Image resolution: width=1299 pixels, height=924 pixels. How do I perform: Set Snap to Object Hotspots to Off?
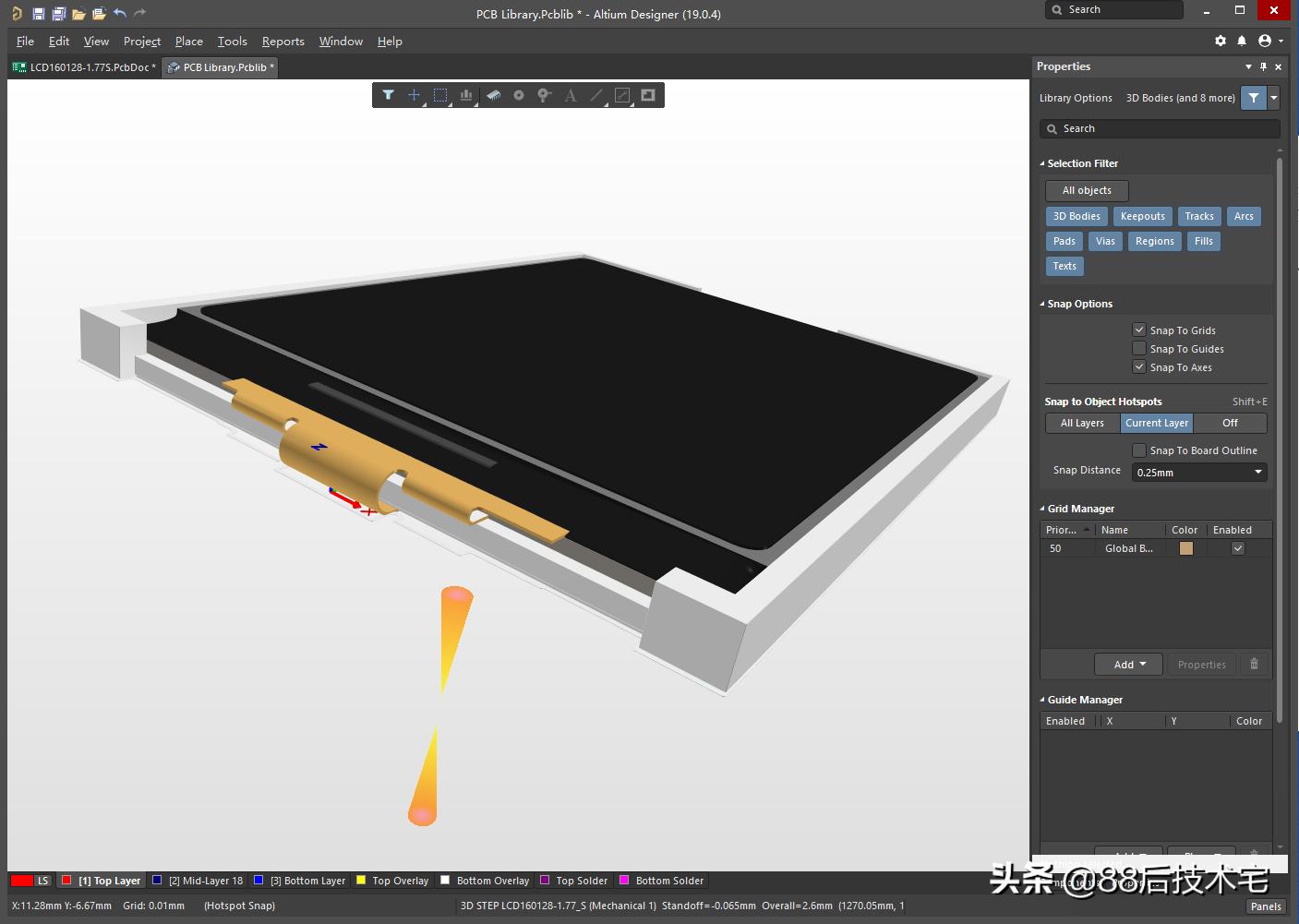point(1230,423)
